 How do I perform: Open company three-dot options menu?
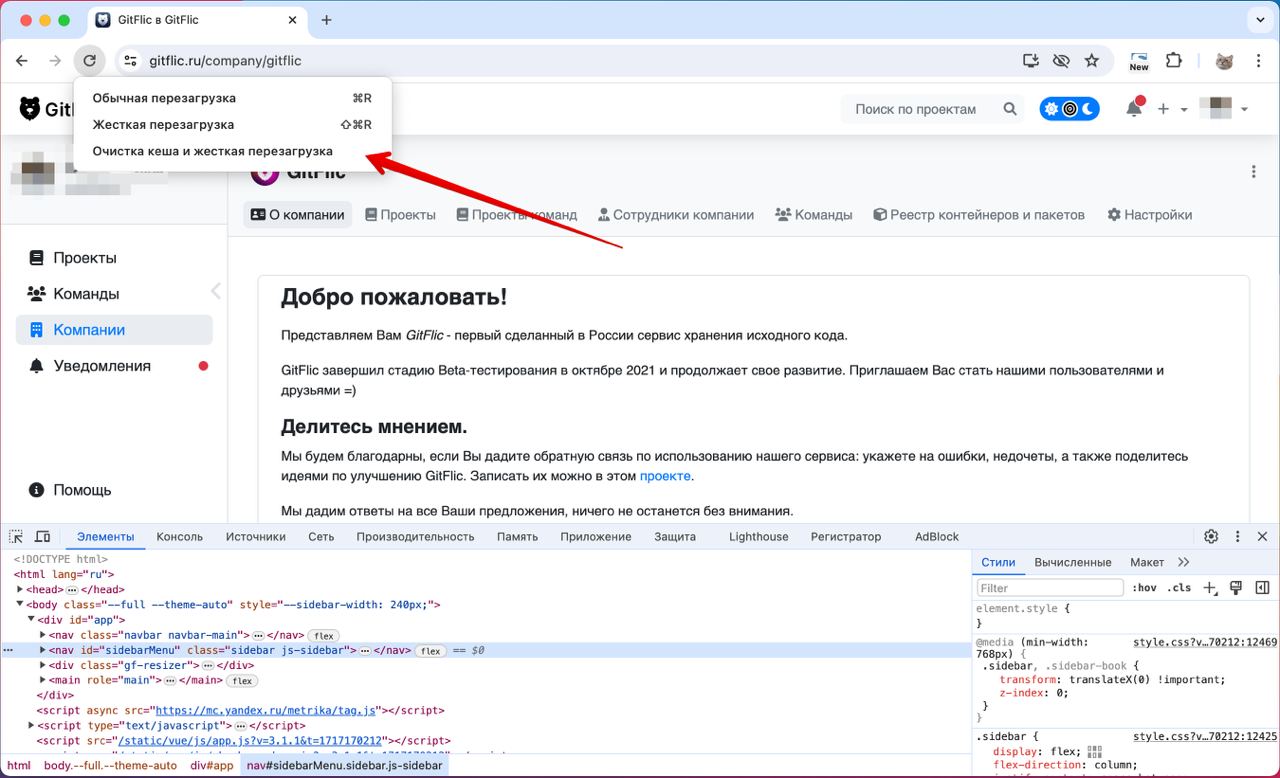click(x=1253, y=172)
